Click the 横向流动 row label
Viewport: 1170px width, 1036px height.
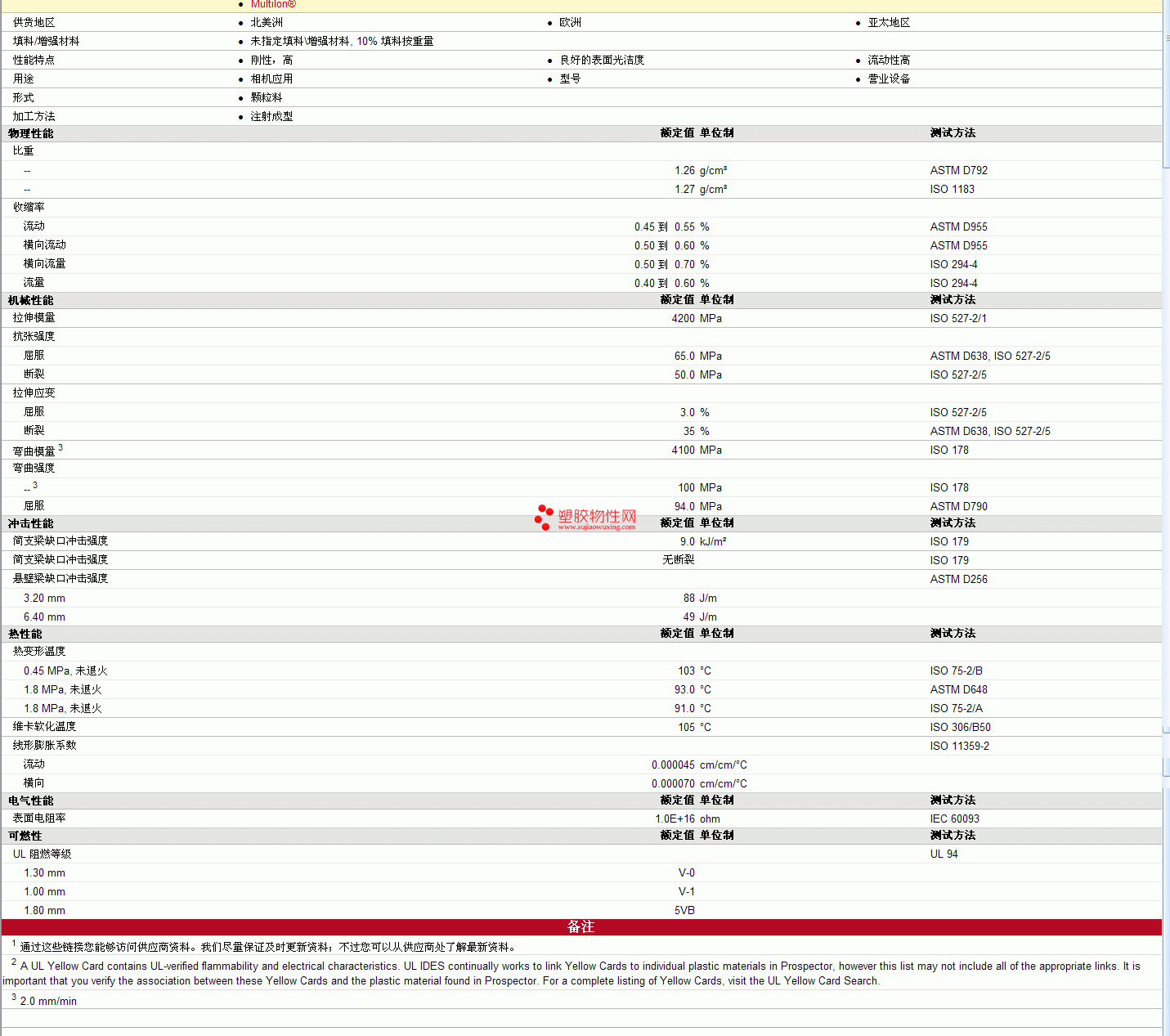[45, 245]
